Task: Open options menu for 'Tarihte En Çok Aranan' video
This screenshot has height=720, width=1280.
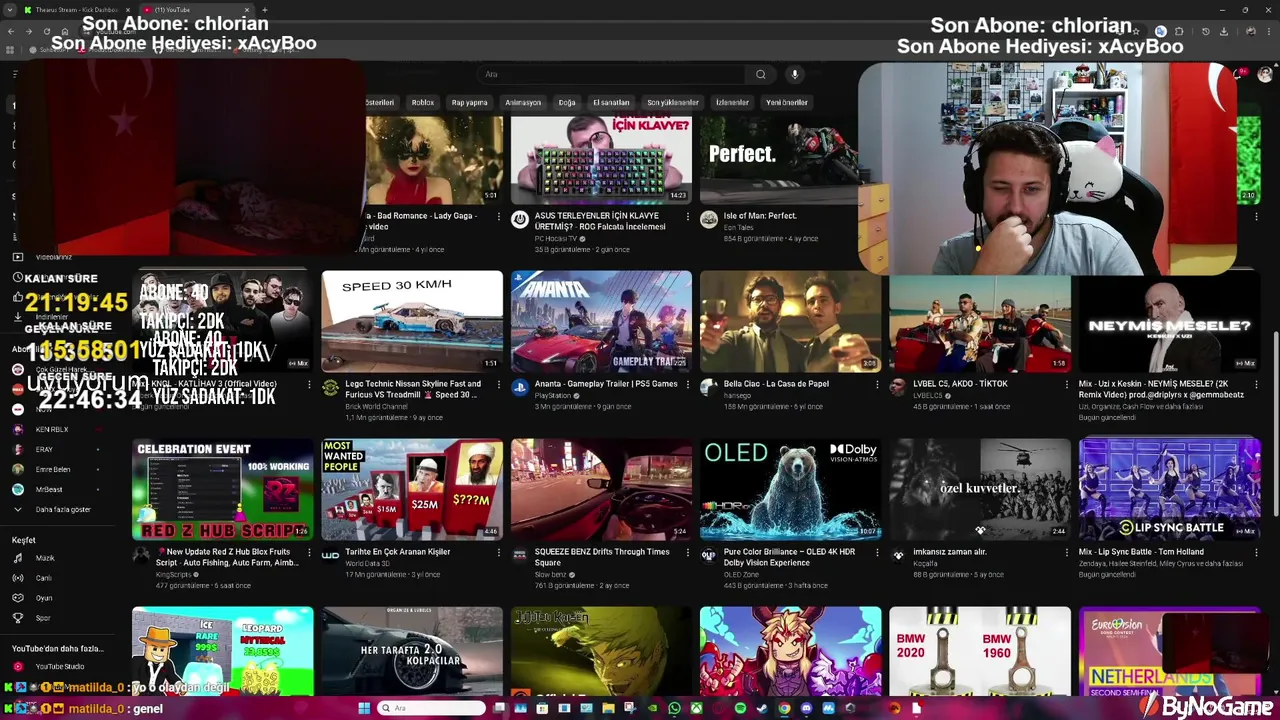Action: [498, 552]
